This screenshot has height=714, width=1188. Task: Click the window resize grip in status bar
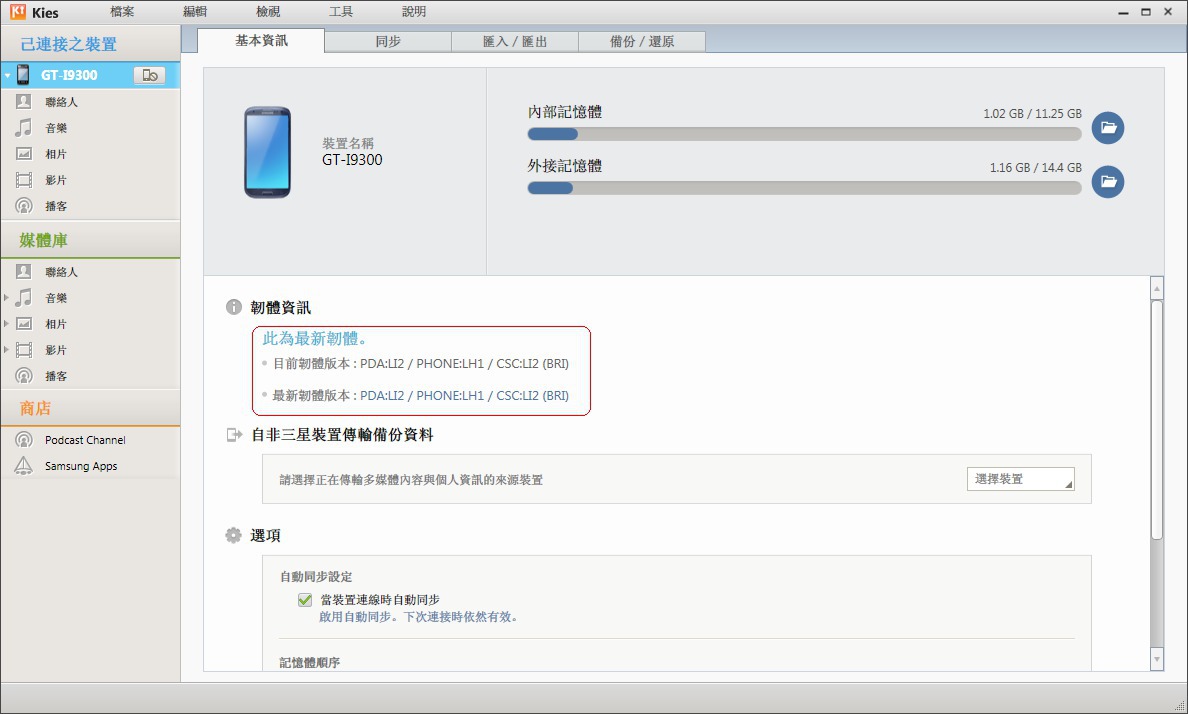[x=1179, y=705]
